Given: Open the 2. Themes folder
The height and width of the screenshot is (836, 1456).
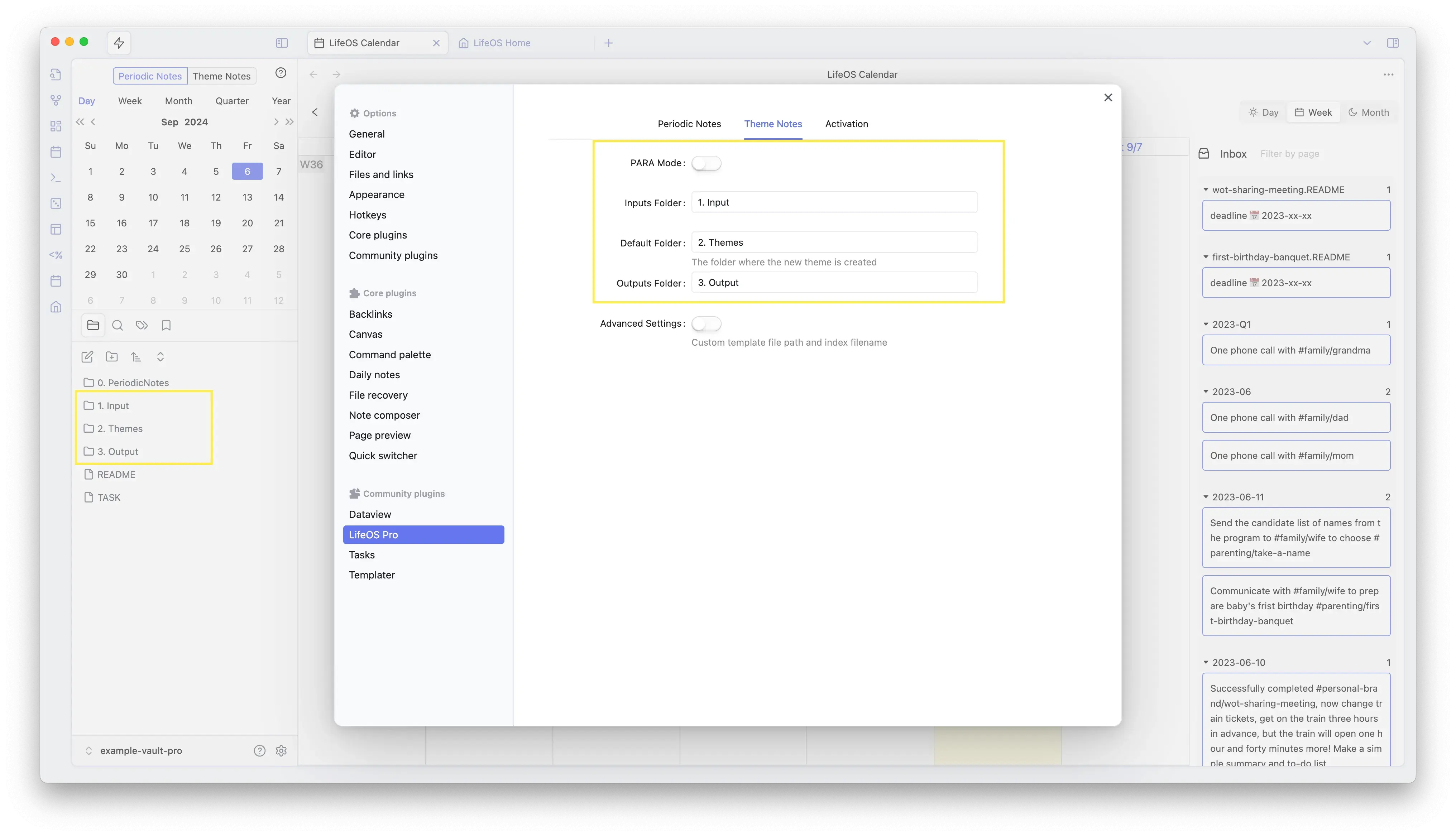Looking at the screenshot, I should 120,428.
